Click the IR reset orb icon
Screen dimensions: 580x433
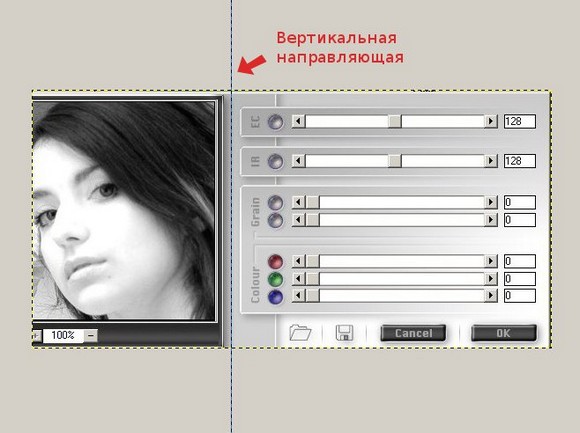point(275,162)
